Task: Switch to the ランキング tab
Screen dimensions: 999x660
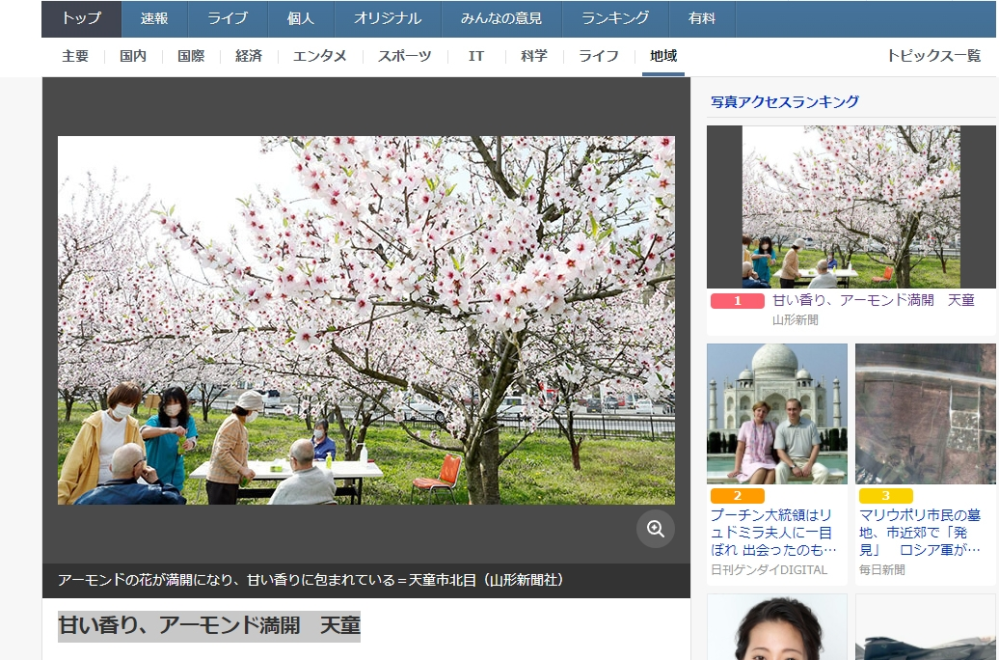Action: coord(613,17)
